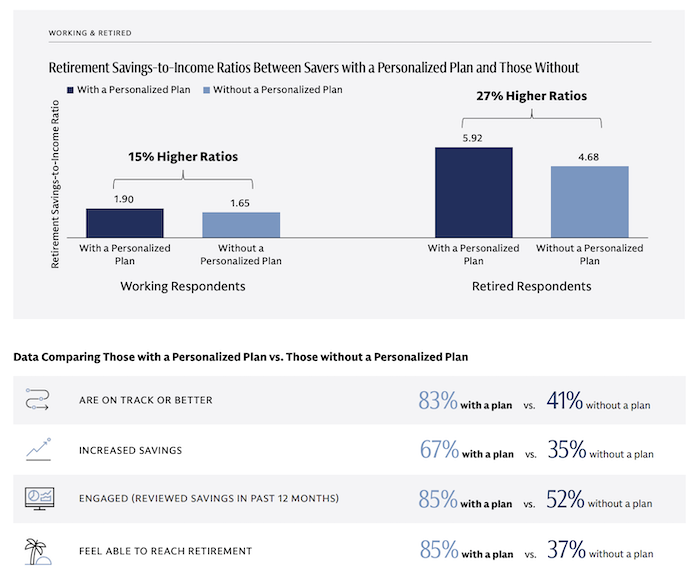Click the 4.68 retired respondents bar
This screenshot has width=700, height=583.
[x=590, y=201]
